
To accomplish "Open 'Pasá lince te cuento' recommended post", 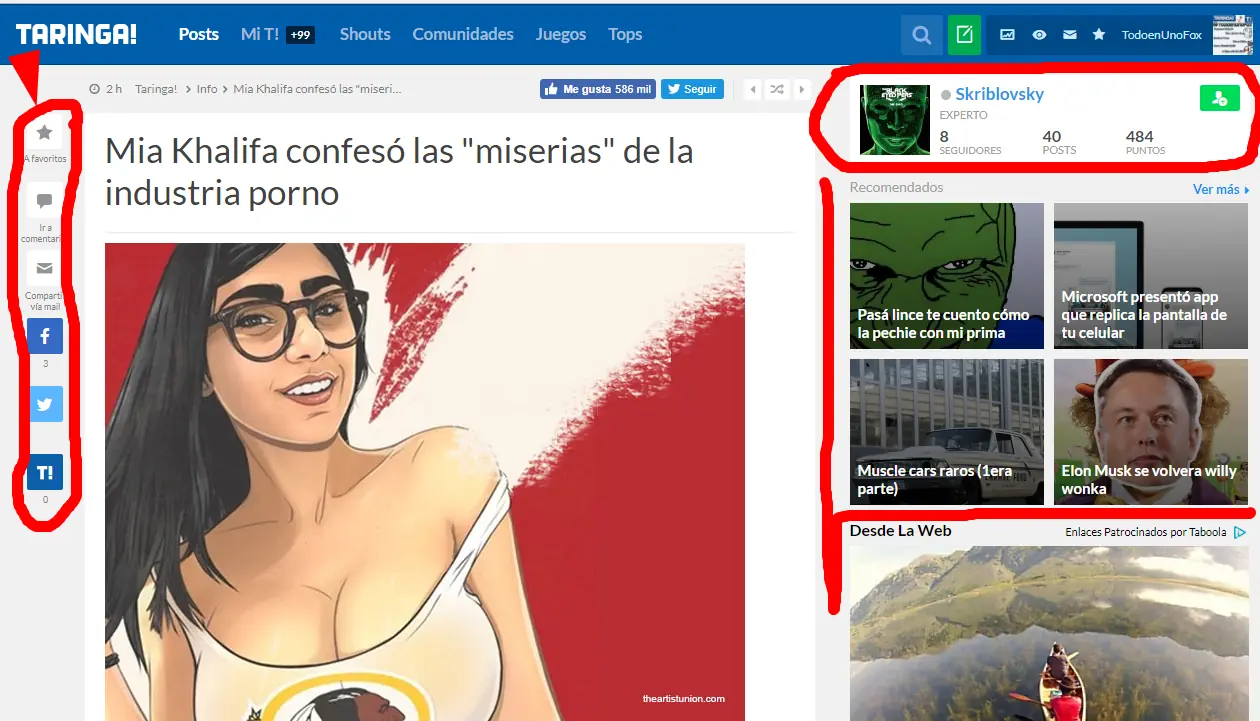I will tap(947, 276).
